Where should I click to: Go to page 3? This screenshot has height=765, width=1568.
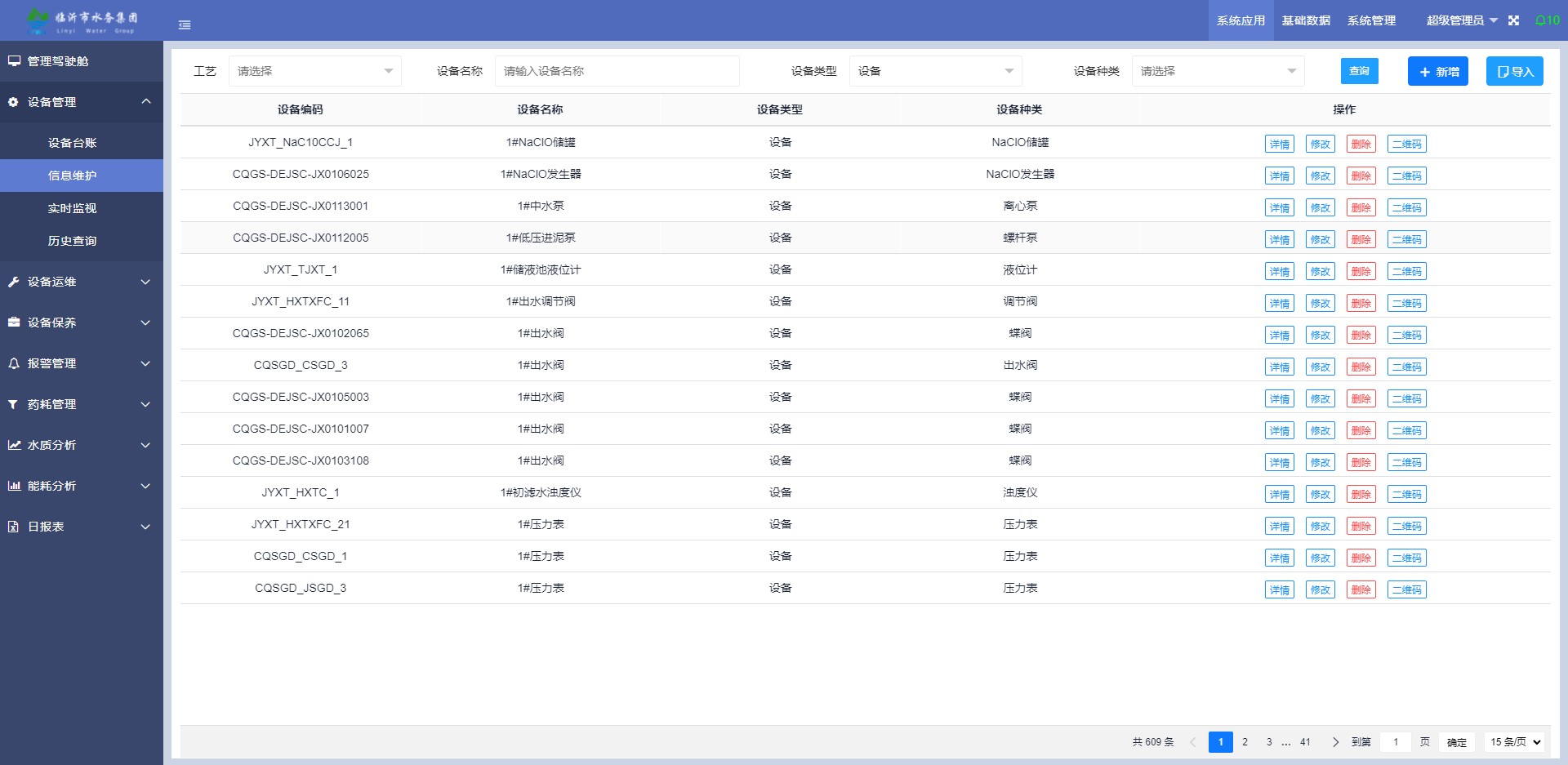pos(1269,742)
